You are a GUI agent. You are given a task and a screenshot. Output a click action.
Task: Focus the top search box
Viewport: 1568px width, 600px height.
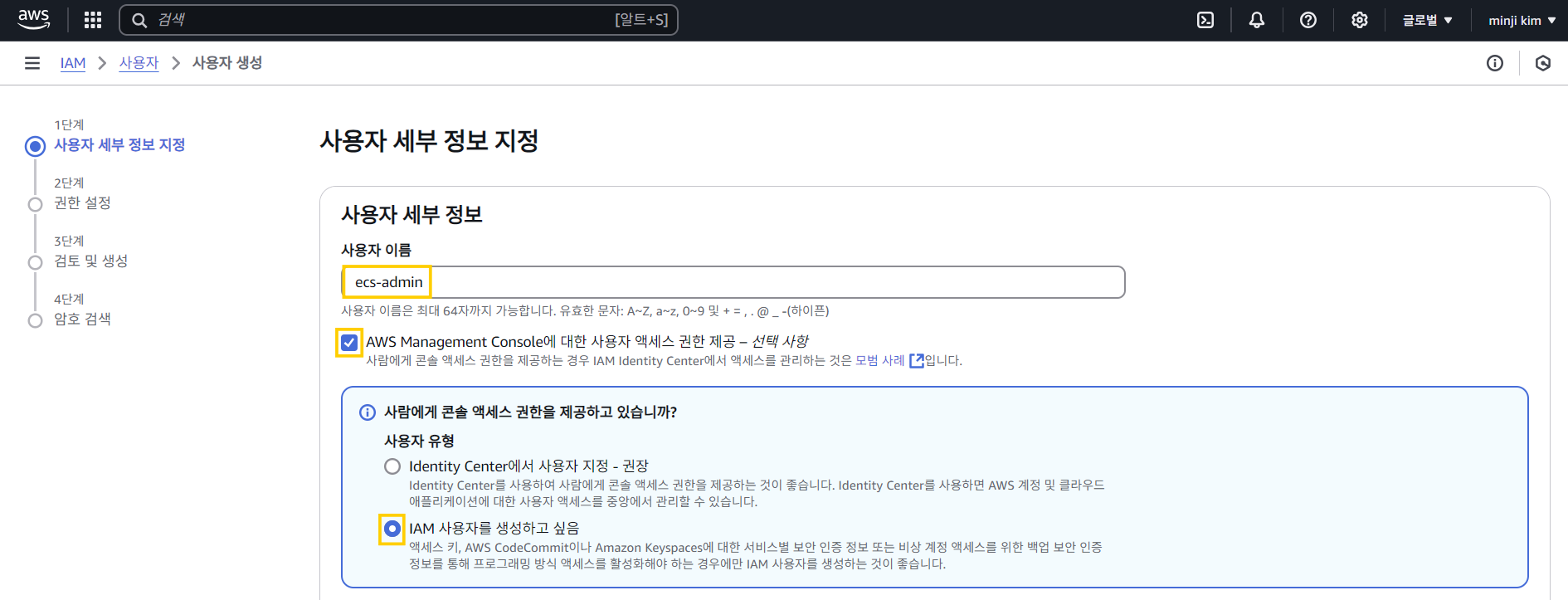point(398,20)
